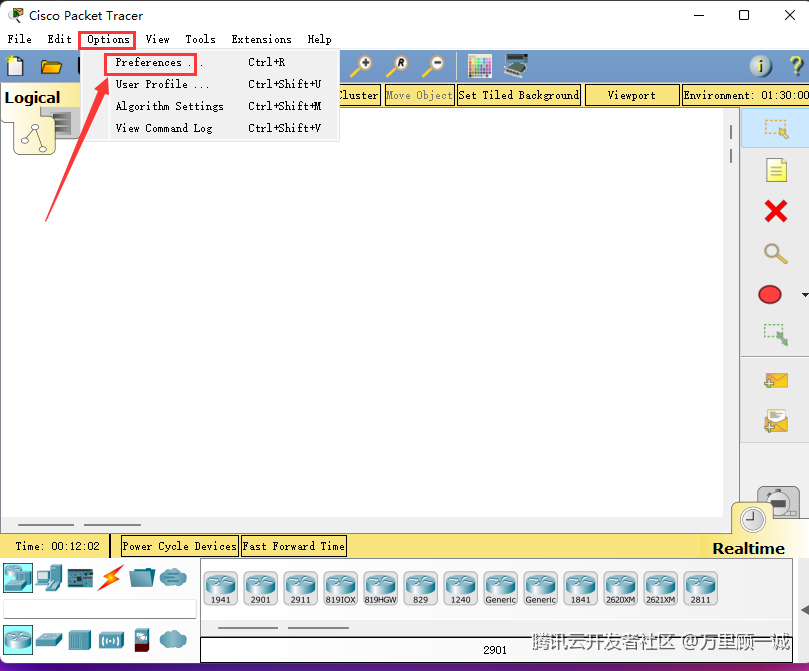809x671 pixels.
Task: Select the Multiuser Connection cloud icon
Action: click(173, 577)
